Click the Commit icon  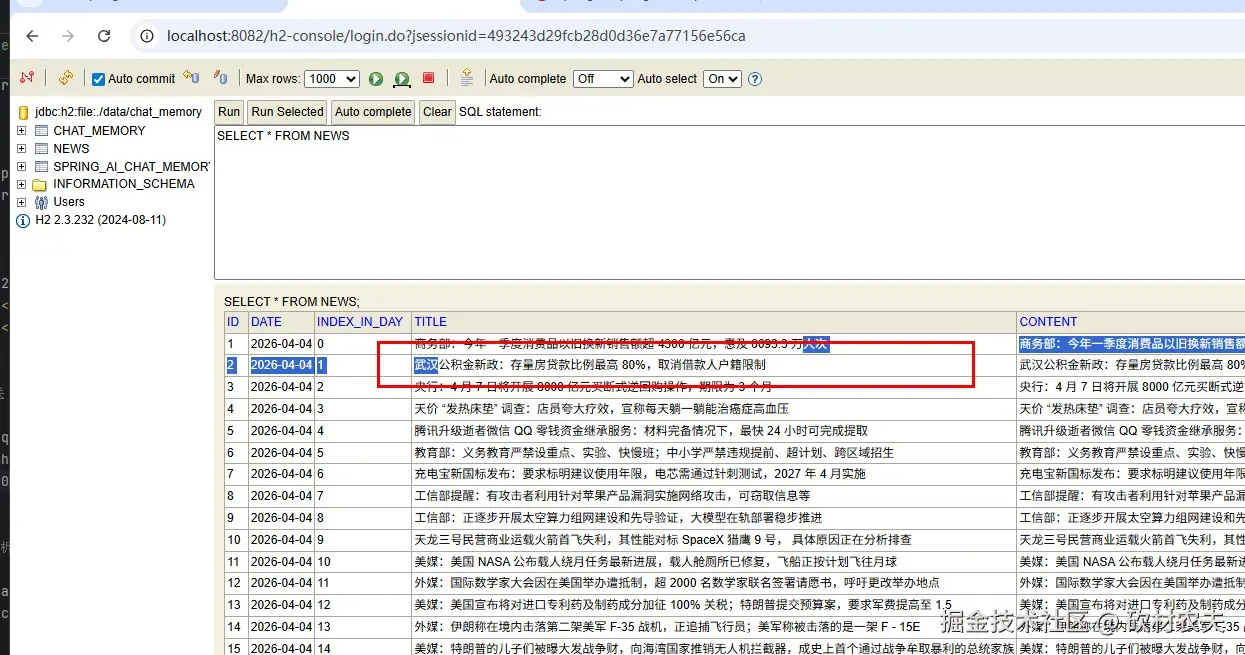pyautogui.click(x=221, y=78)
